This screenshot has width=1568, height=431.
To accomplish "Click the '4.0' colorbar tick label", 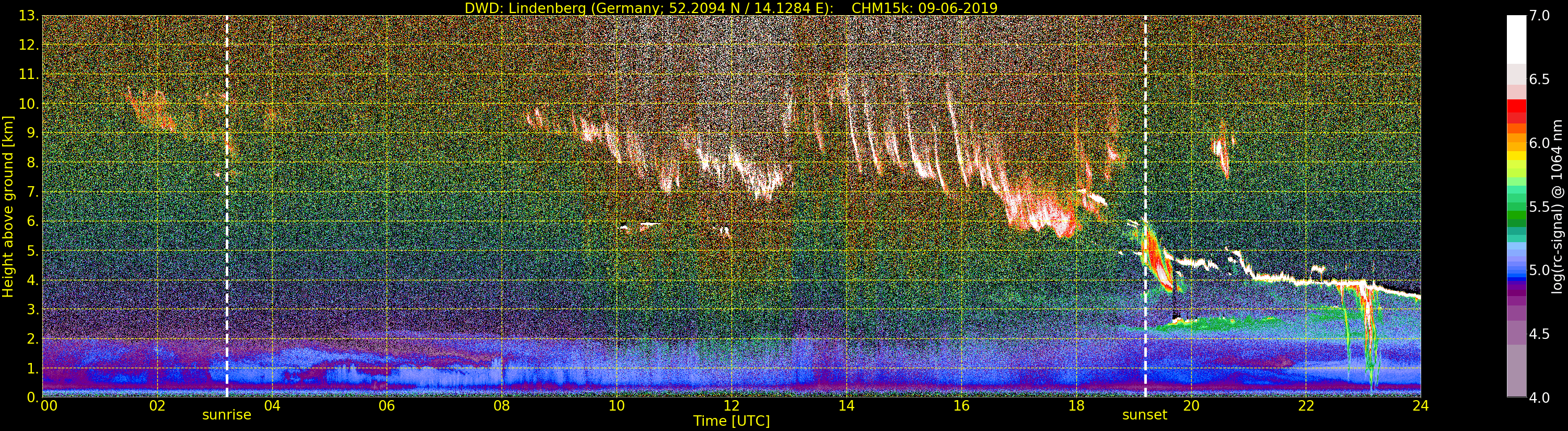I will coord(1539,398).
